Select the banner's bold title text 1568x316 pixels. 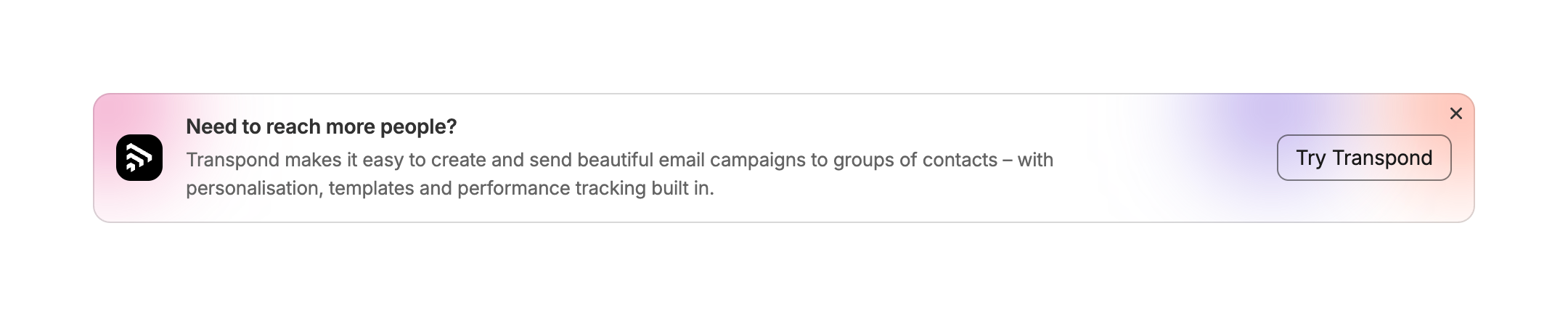[x=321, y=126]
